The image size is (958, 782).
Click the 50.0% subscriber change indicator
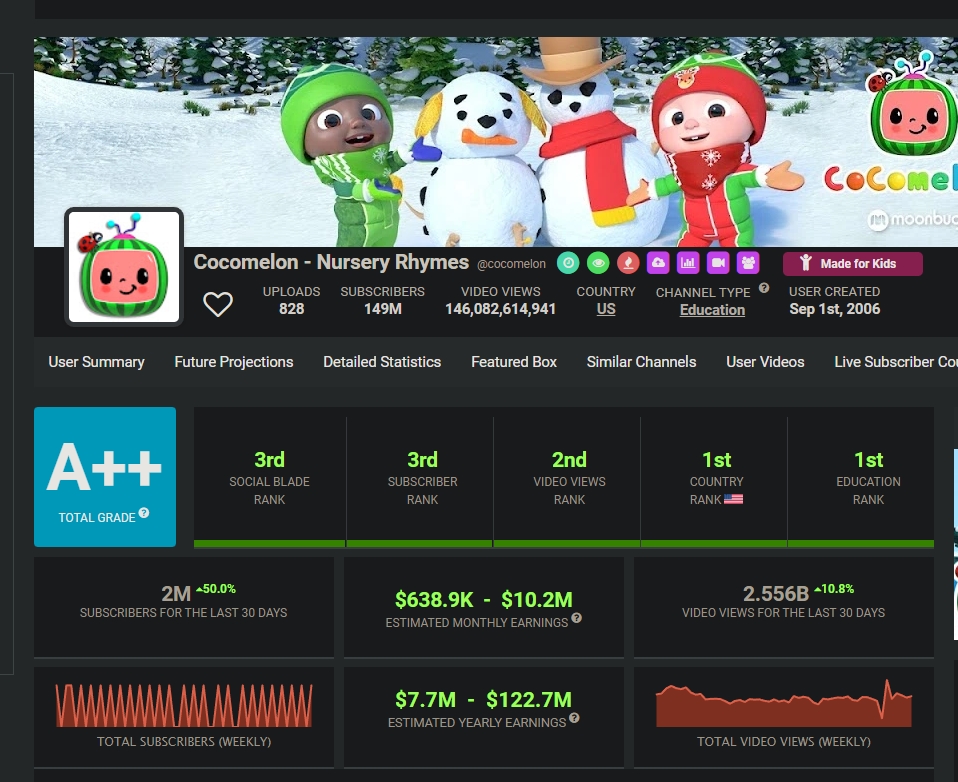(216, 589)
